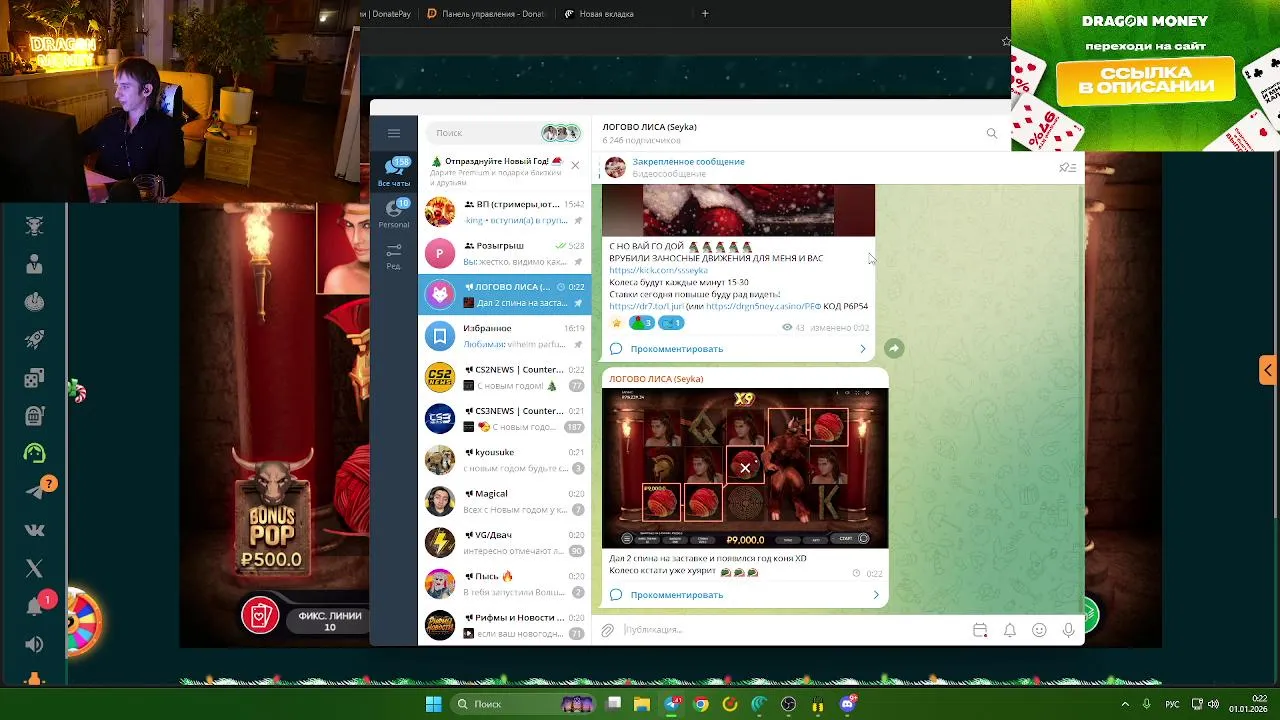The width and height of the screenshot is (1280, 720).
Task: Open the VK icon in casino sidebar
Action: pyautogui.click(x=34, y=530)
